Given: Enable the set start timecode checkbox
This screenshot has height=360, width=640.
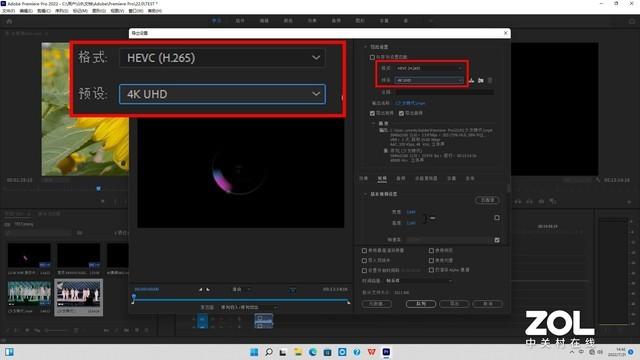Looking at the screenshot, I should (x=364, y=271).
